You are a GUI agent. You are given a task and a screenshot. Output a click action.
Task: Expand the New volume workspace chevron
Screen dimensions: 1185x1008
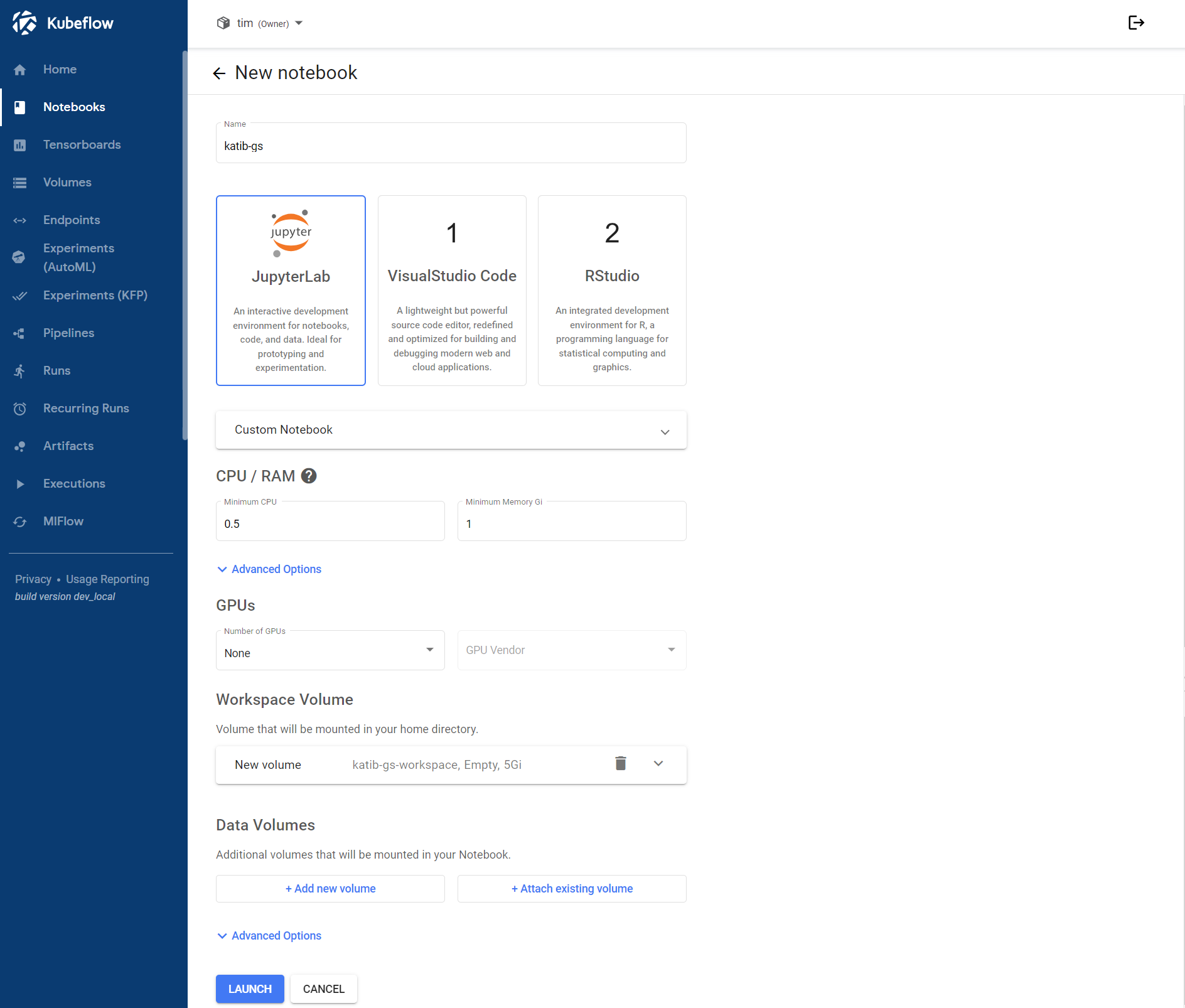(x=658, y=764)
